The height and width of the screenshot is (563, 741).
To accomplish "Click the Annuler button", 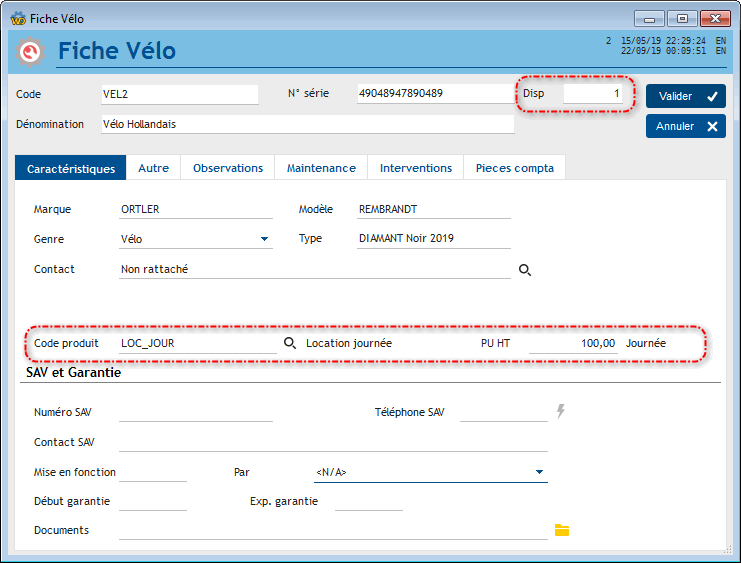I will pos(685,127).
